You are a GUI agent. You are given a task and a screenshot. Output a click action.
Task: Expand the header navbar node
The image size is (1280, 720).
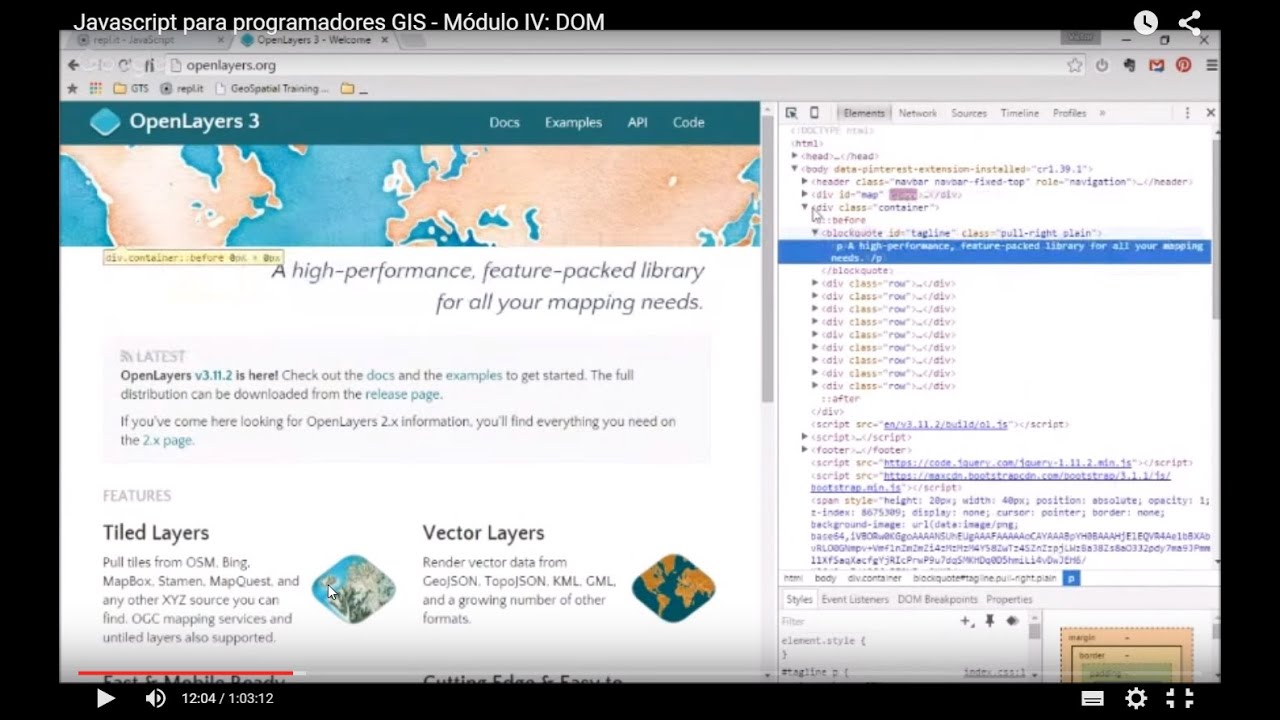805,182
